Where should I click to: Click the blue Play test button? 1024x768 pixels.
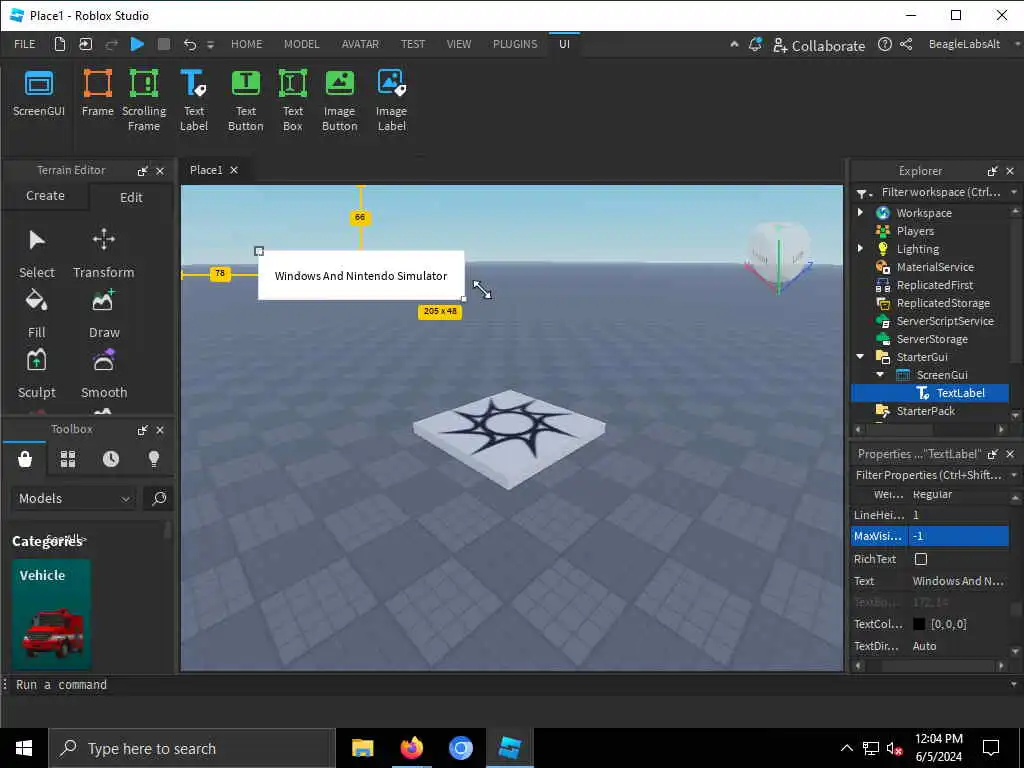coord(137,44)
